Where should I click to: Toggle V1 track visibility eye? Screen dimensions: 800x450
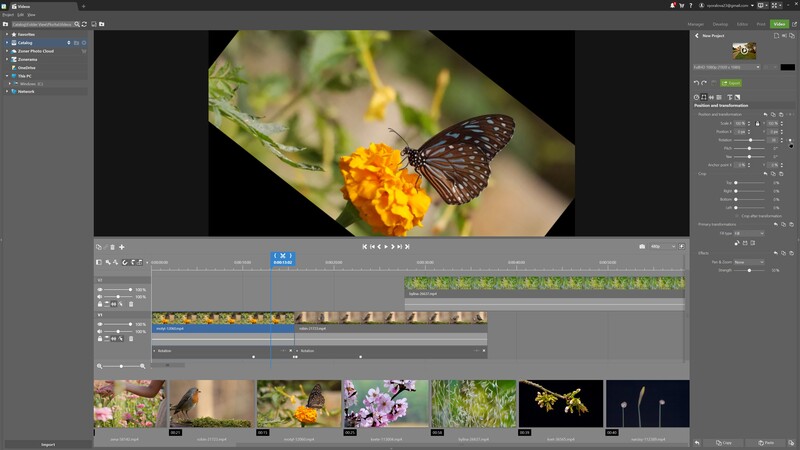click(x=100, y=324)
